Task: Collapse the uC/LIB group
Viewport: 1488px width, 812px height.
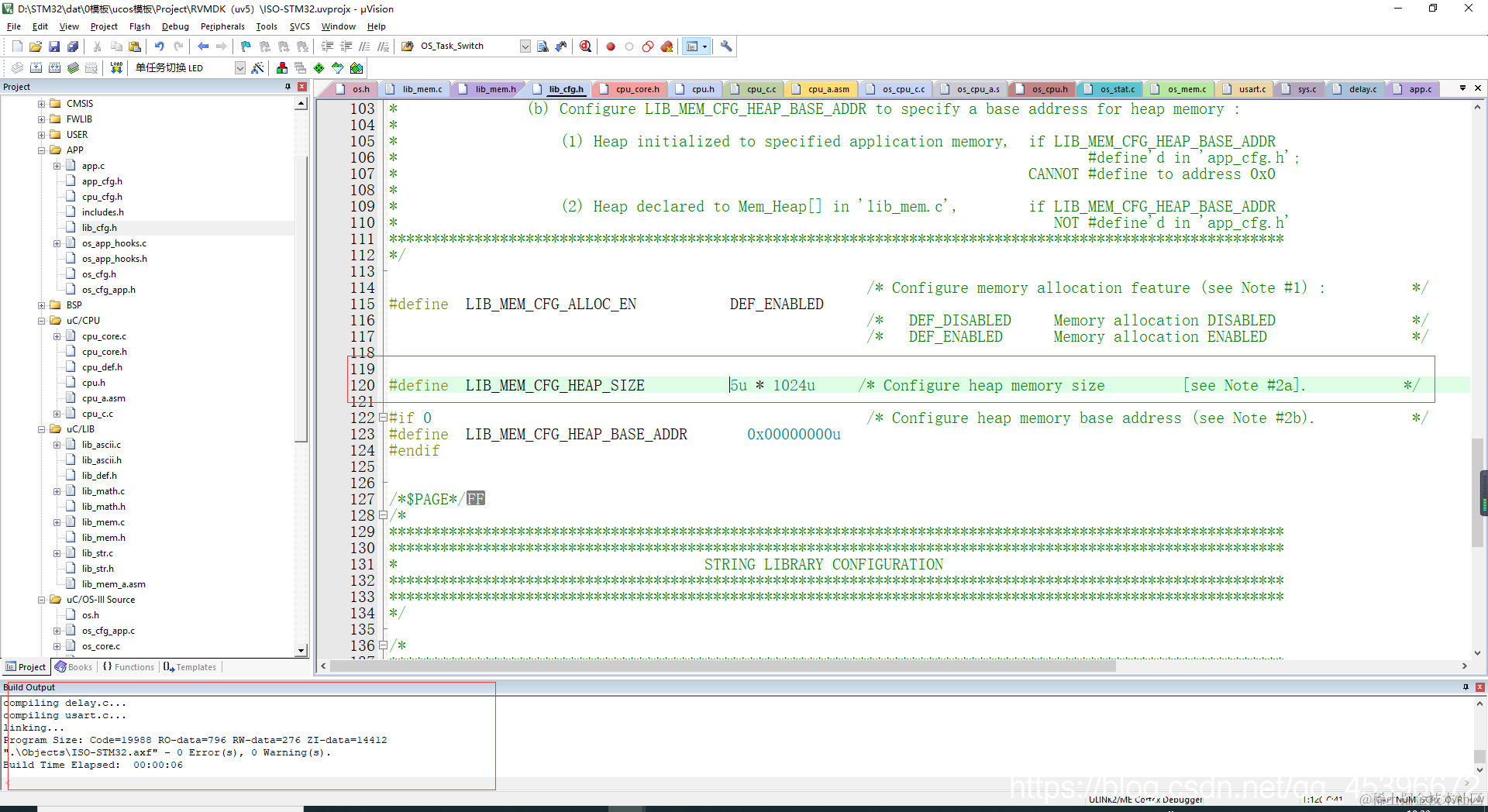Action: click(42, 429)
